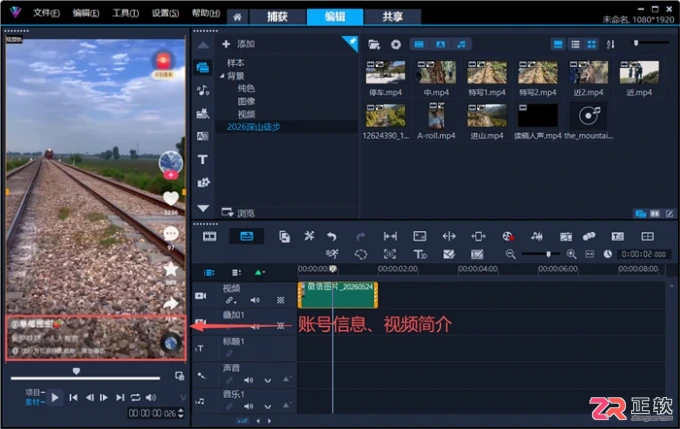Viewport: 680px width, 429px height.
Task: Open the Sound/Audio library panel icon
Action: click(203, 90)
